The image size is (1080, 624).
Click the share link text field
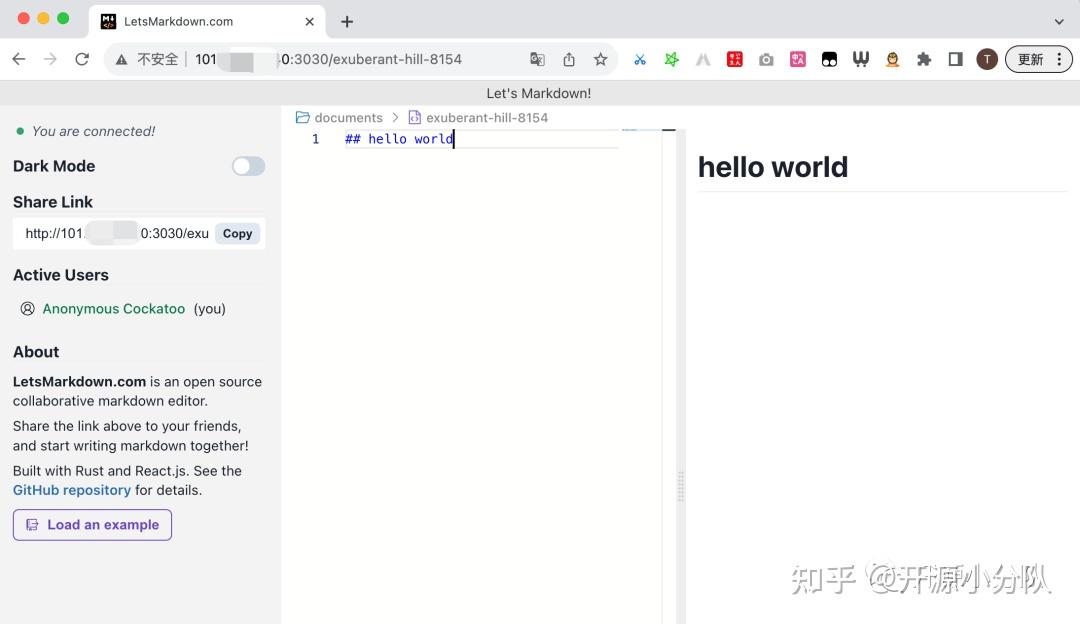[x=116, y=233]
